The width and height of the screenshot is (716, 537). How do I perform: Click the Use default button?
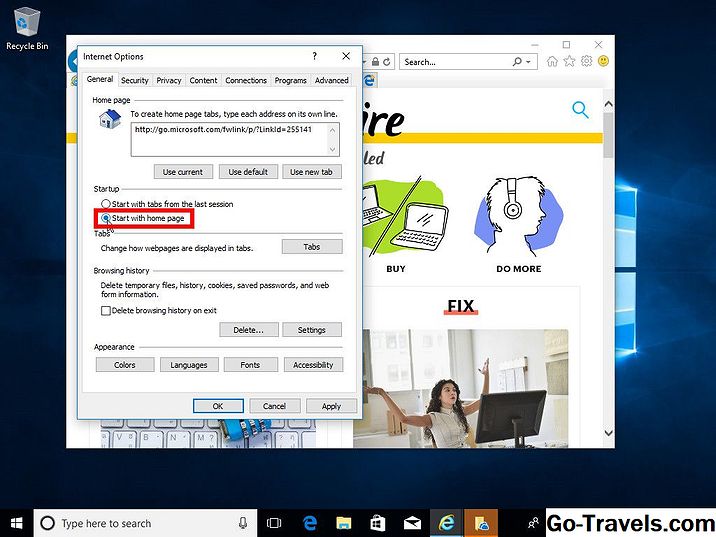[x=248, y=172]
